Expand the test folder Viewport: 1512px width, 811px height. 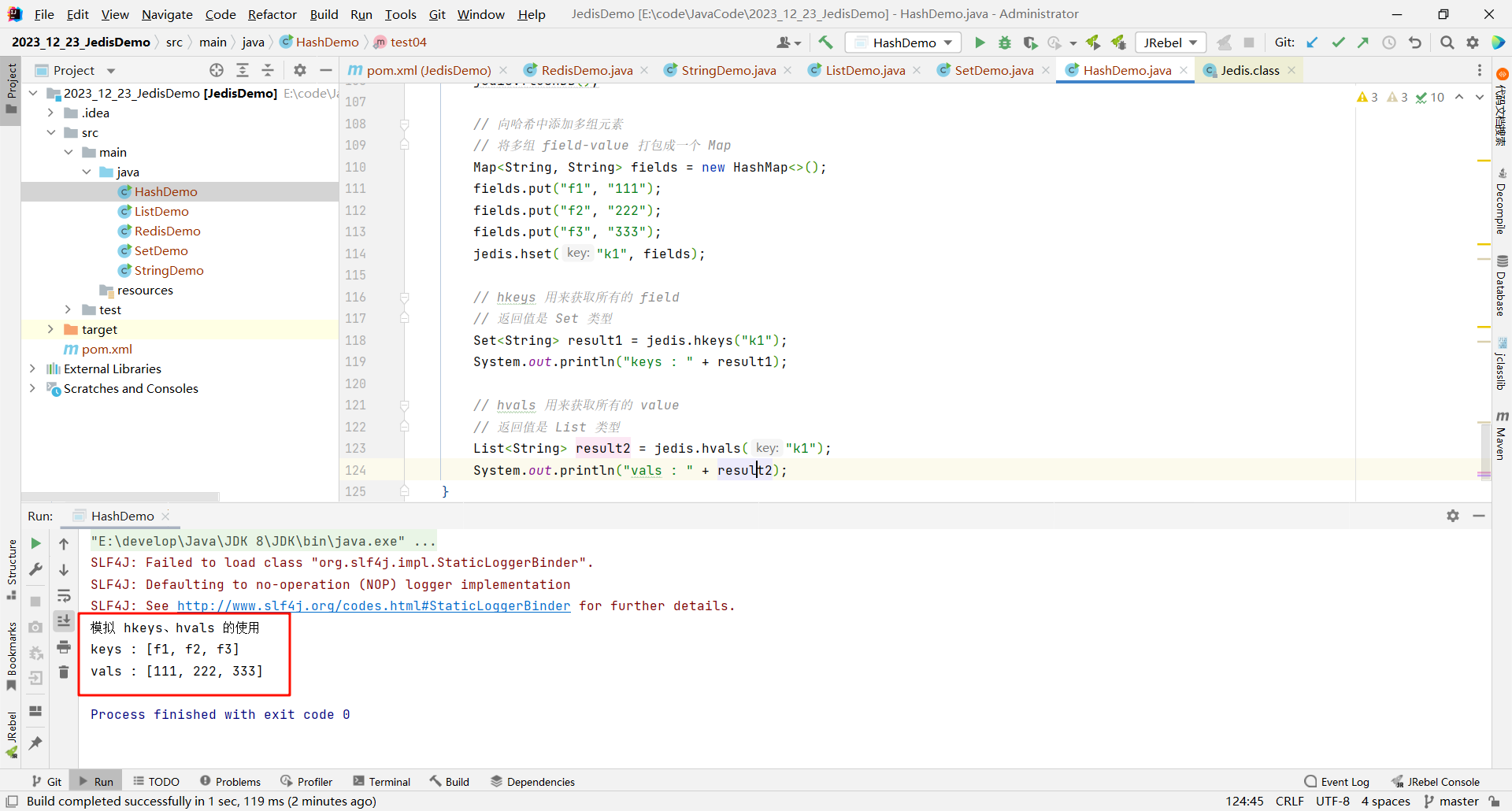(x=69, y=309)
